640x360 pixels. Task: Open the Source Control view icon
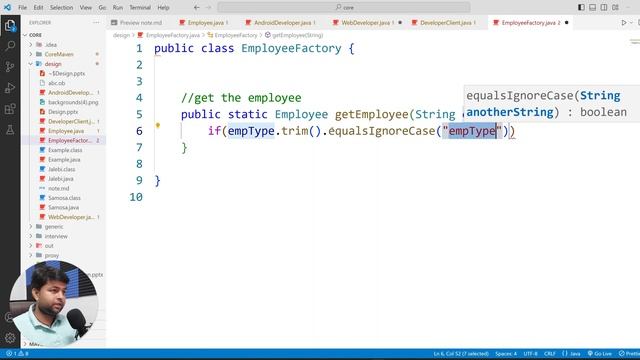[x=10, y=67]
